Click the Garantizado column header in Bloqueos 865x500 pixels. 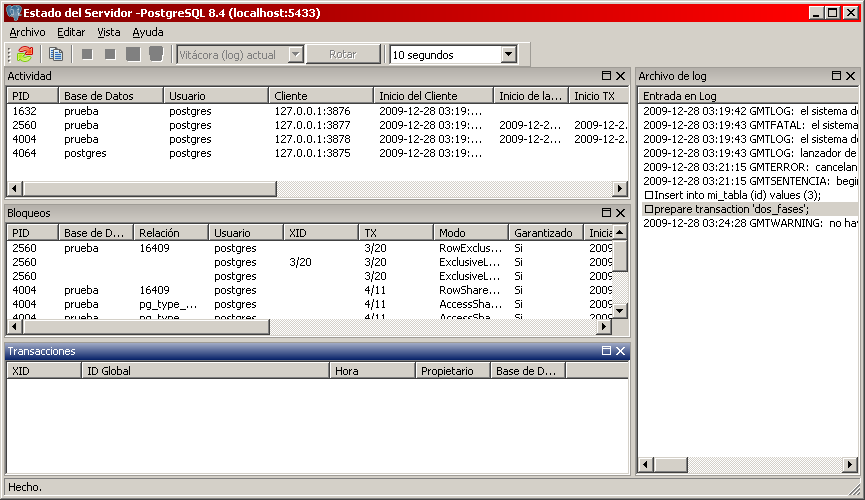(546, 232)
